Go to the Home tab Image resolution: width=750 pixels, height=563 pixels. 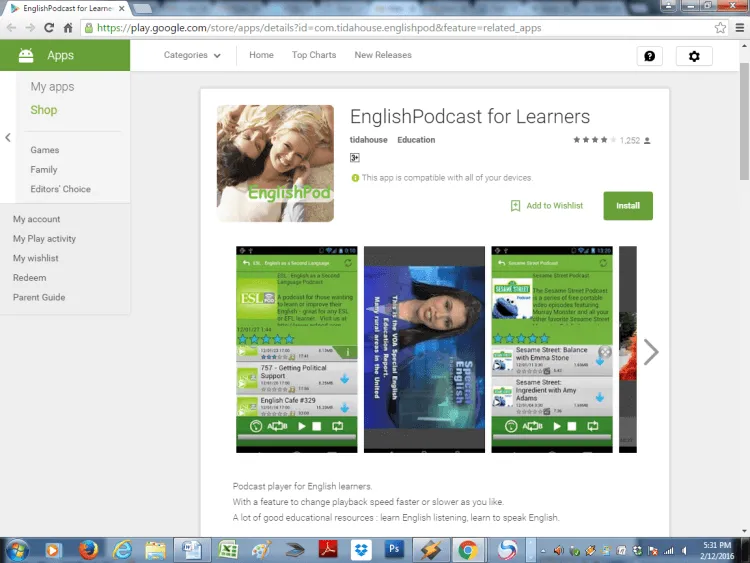[261, 55]
